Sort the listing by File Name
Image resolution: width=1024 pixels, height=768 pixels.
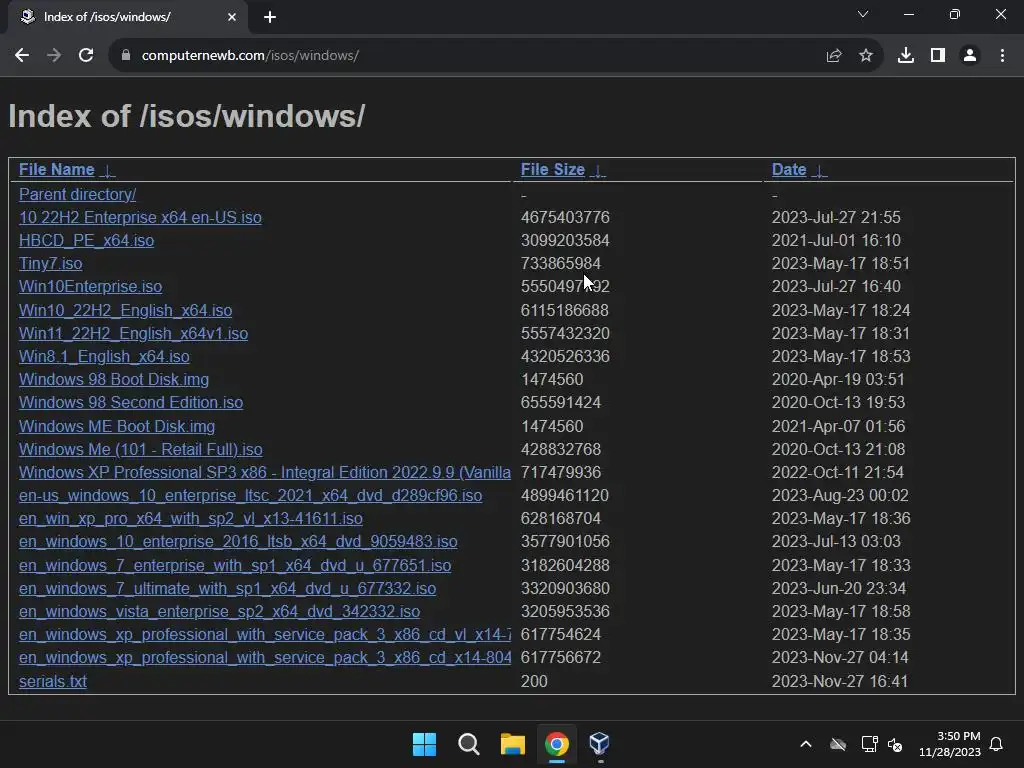tap(57, 170)
